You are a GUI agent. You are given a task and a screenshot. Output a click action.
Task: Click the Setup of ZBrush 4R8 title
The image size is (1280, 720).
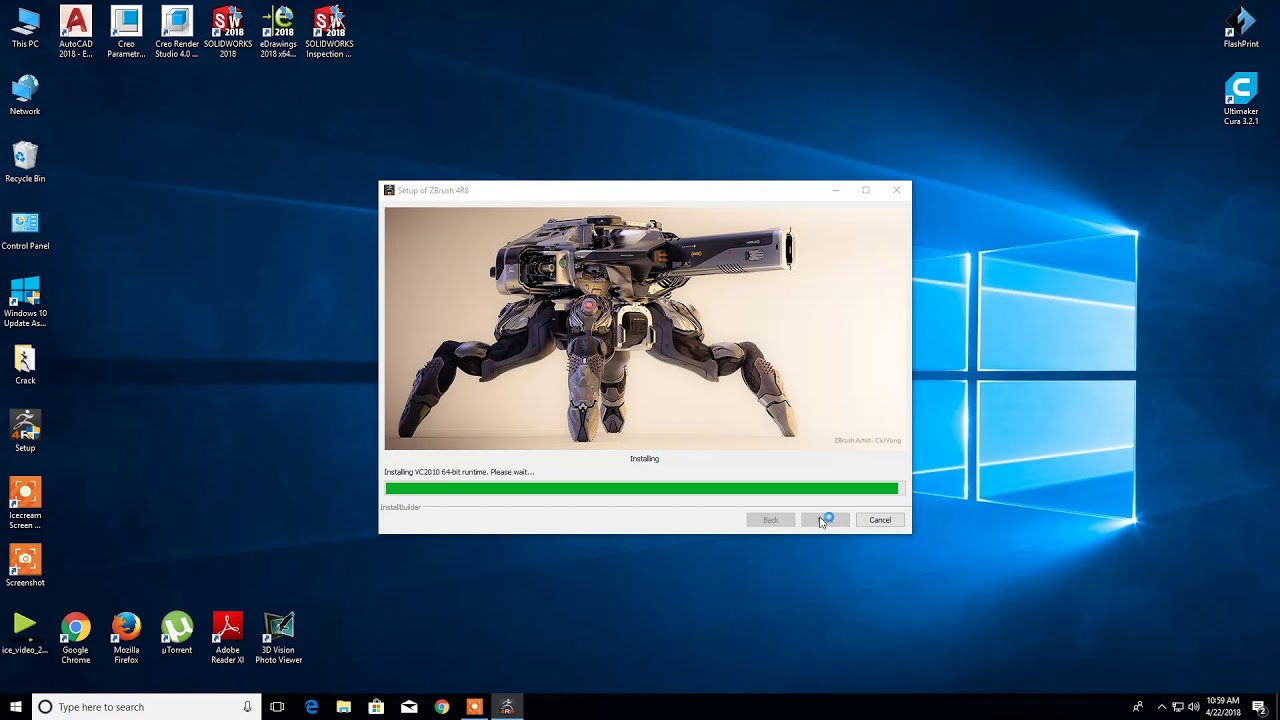click(433, 190)
